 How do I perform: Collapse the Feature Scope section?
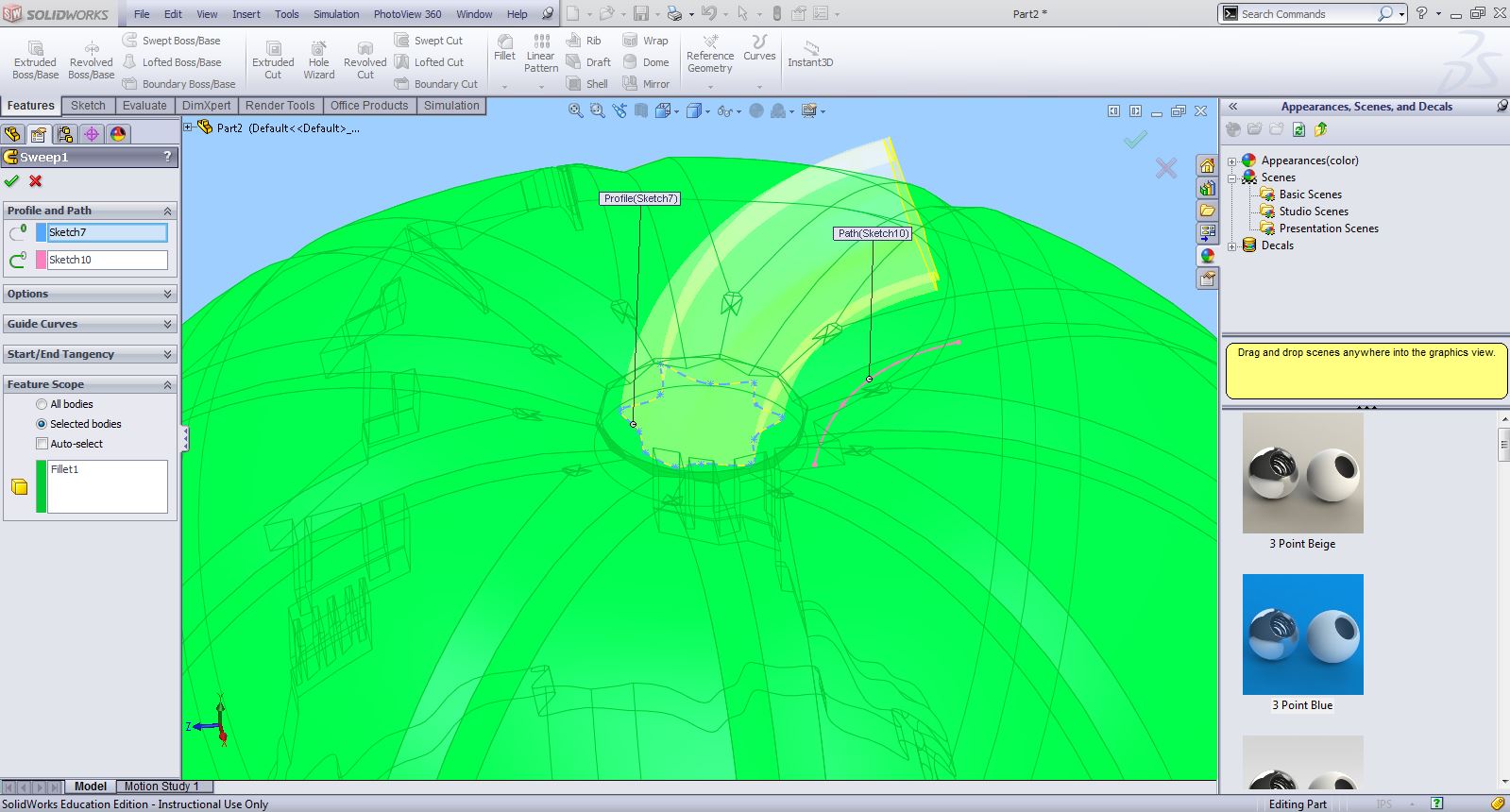point(168,384)
